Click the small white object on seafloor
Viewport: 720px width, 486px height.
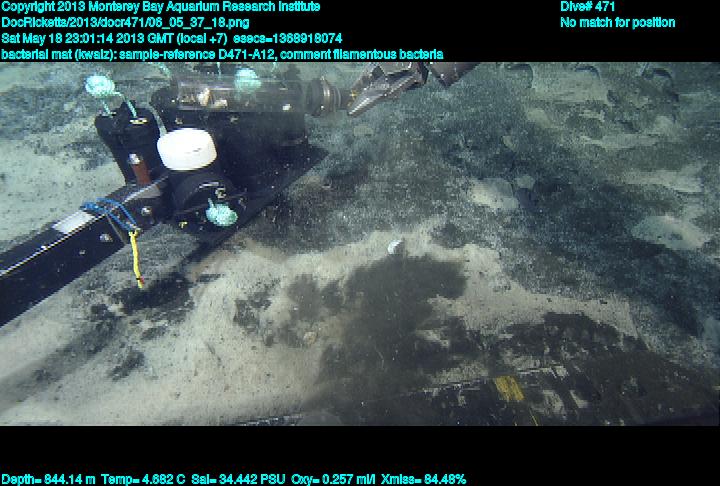[x=395, y=246]
